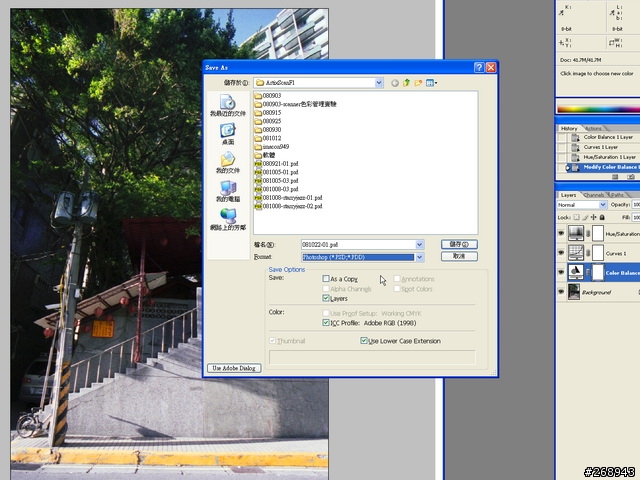640x480 pixels.
Task: Select file 081008-starryjazz-02.psd in the list
Action: (x=288, y=206)
